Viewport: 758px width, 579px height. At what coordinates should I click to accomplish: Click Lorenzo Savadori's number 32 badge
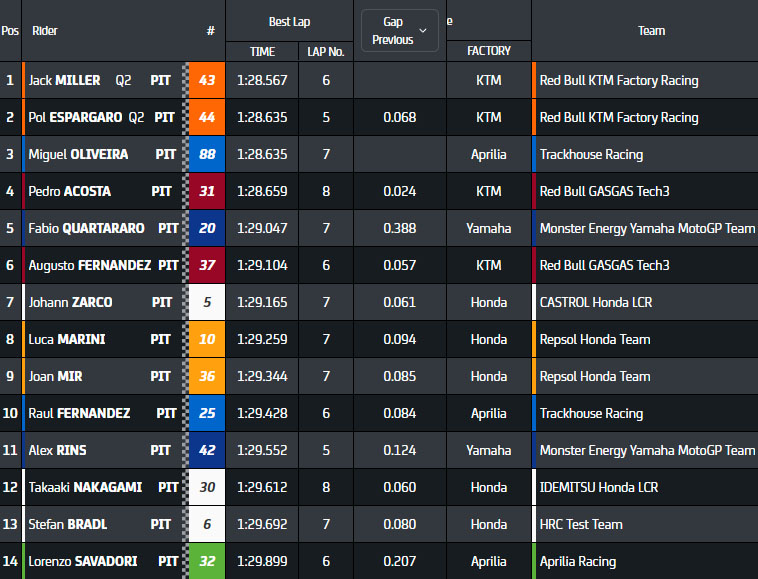(207, 561)
